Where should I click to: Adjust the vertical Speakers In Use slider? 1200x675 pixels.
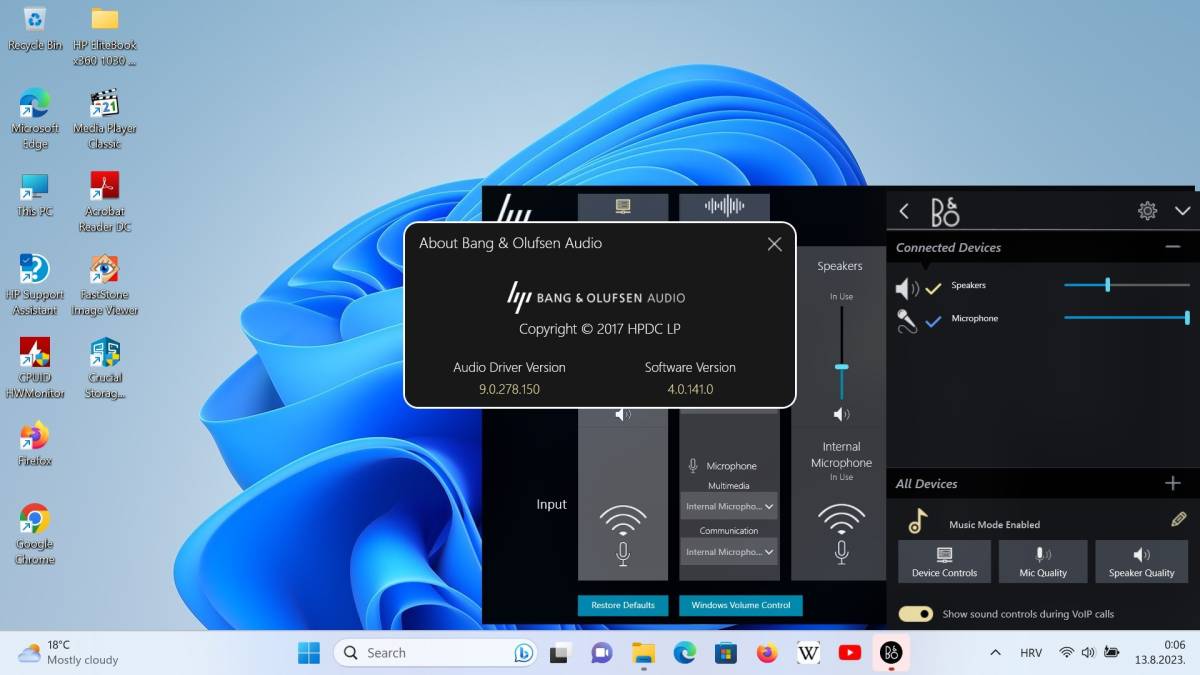coord(841,352)
